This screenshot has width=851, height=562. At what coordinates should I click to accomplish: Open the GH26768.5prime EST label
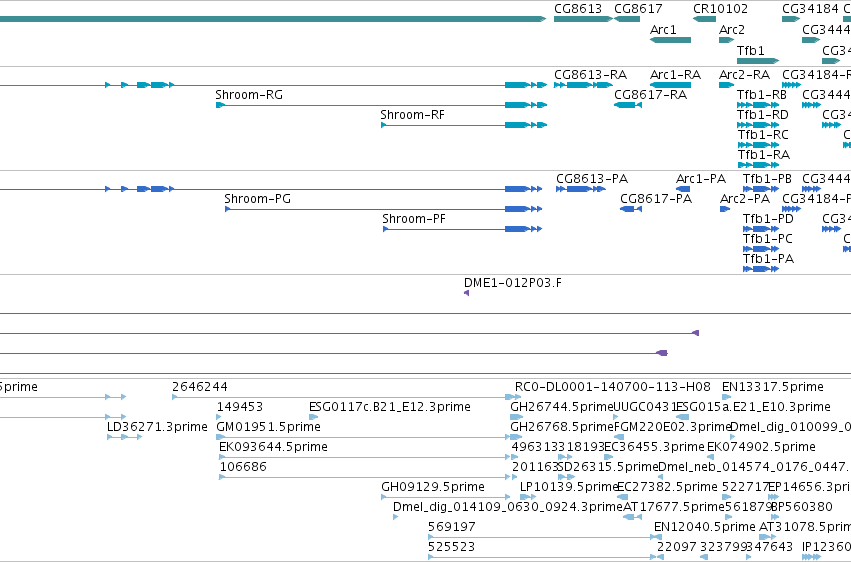coord(562,427)
